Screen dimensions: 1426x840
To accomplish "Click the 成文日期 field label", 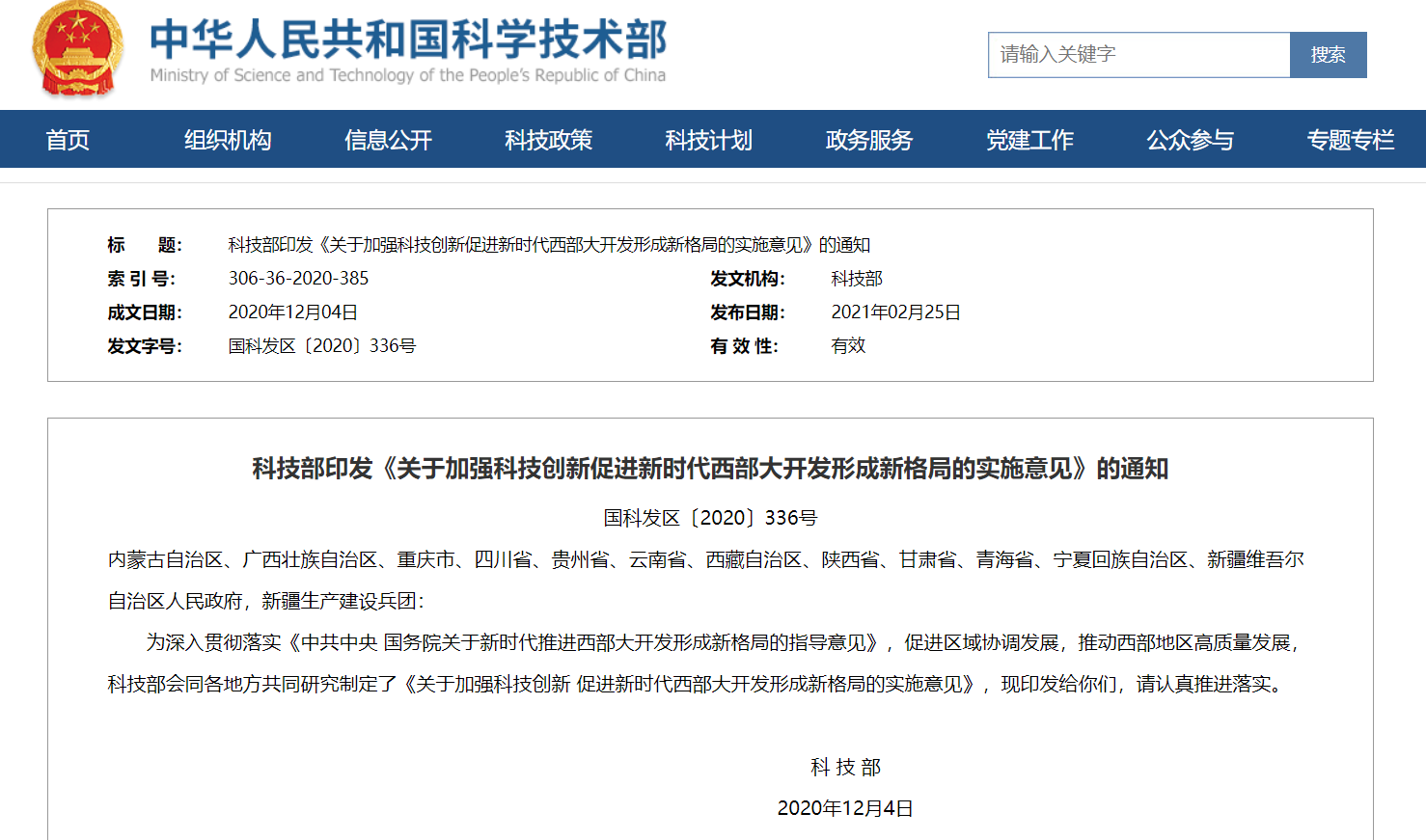I will tap(145, 312).
